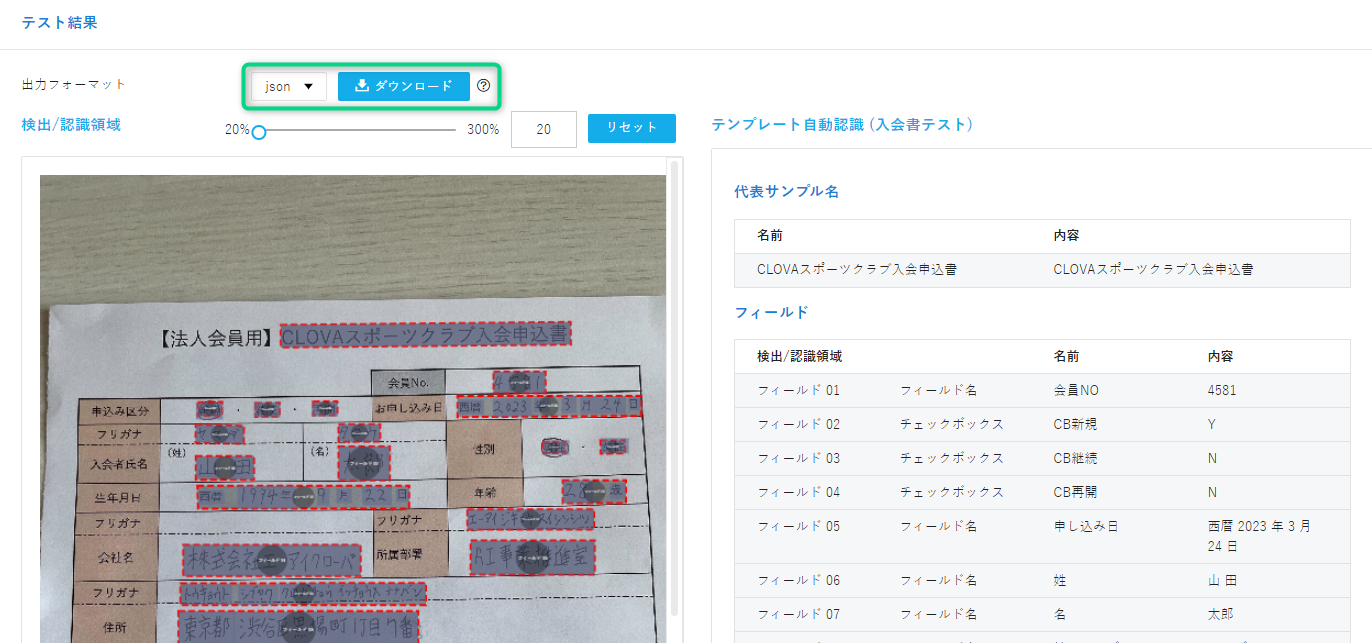Click the highlighted form title region on the image
This screenshot has height=643, width=1372.
coord(425,335)
